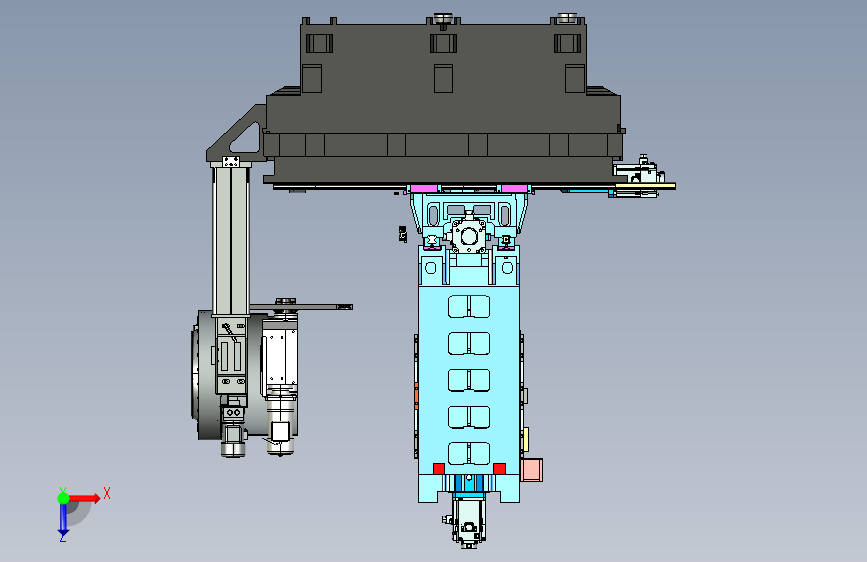Screen dimensions: 867x562
Task: Select the left magenta pad under the gantry
Action: [425, 189]
